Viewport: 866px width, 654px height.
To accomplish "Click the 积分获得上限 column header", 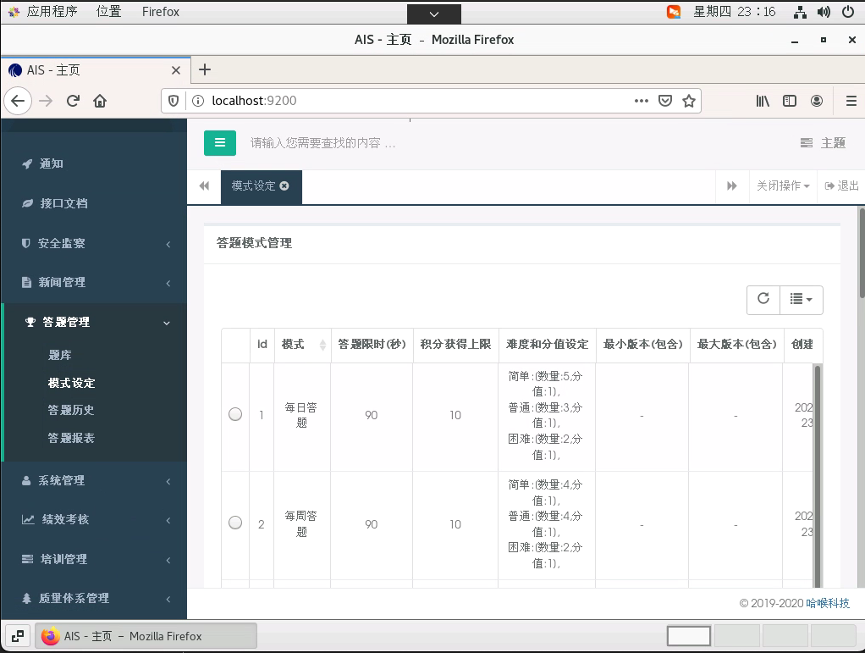I will pyautogui.click(x=456, y=345).
